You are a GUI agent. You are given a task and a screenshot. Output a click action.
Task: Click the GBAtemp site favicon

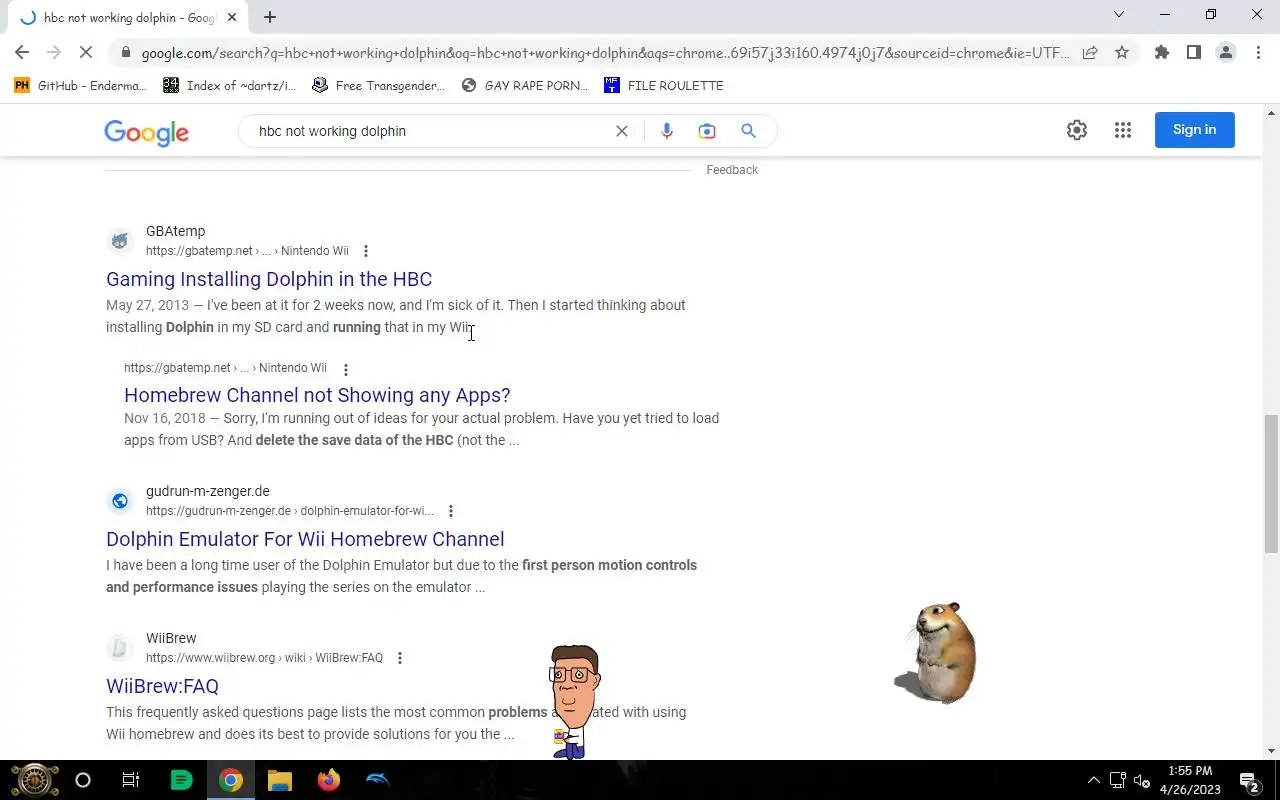[x=120, y=241]
